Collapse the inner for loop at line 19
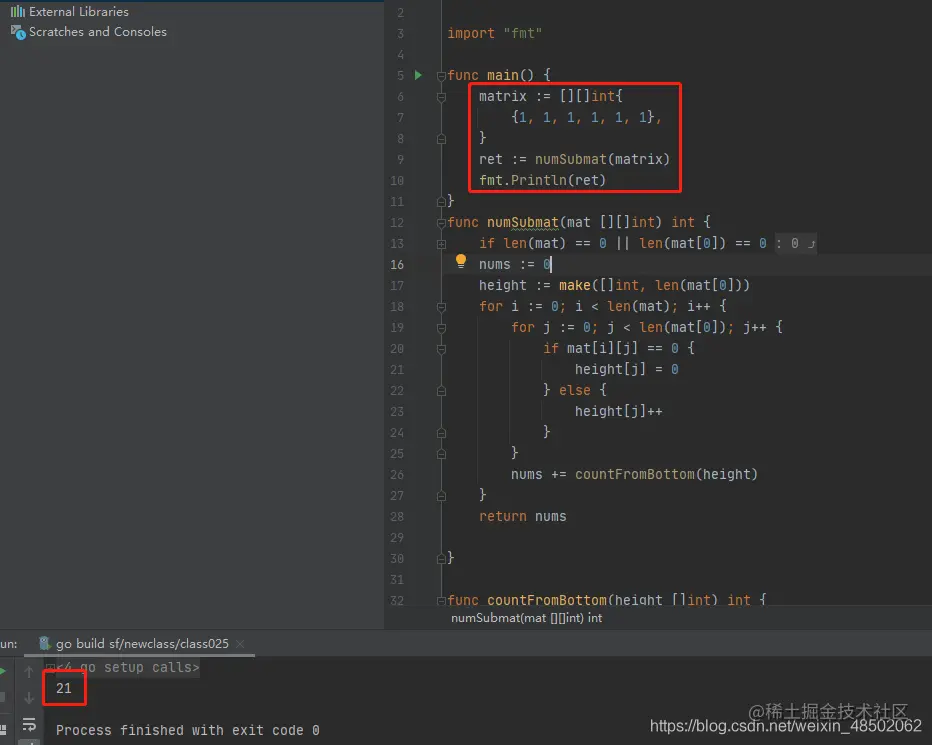This screenshot has height=745, width=932. click(x=441, y=328)
